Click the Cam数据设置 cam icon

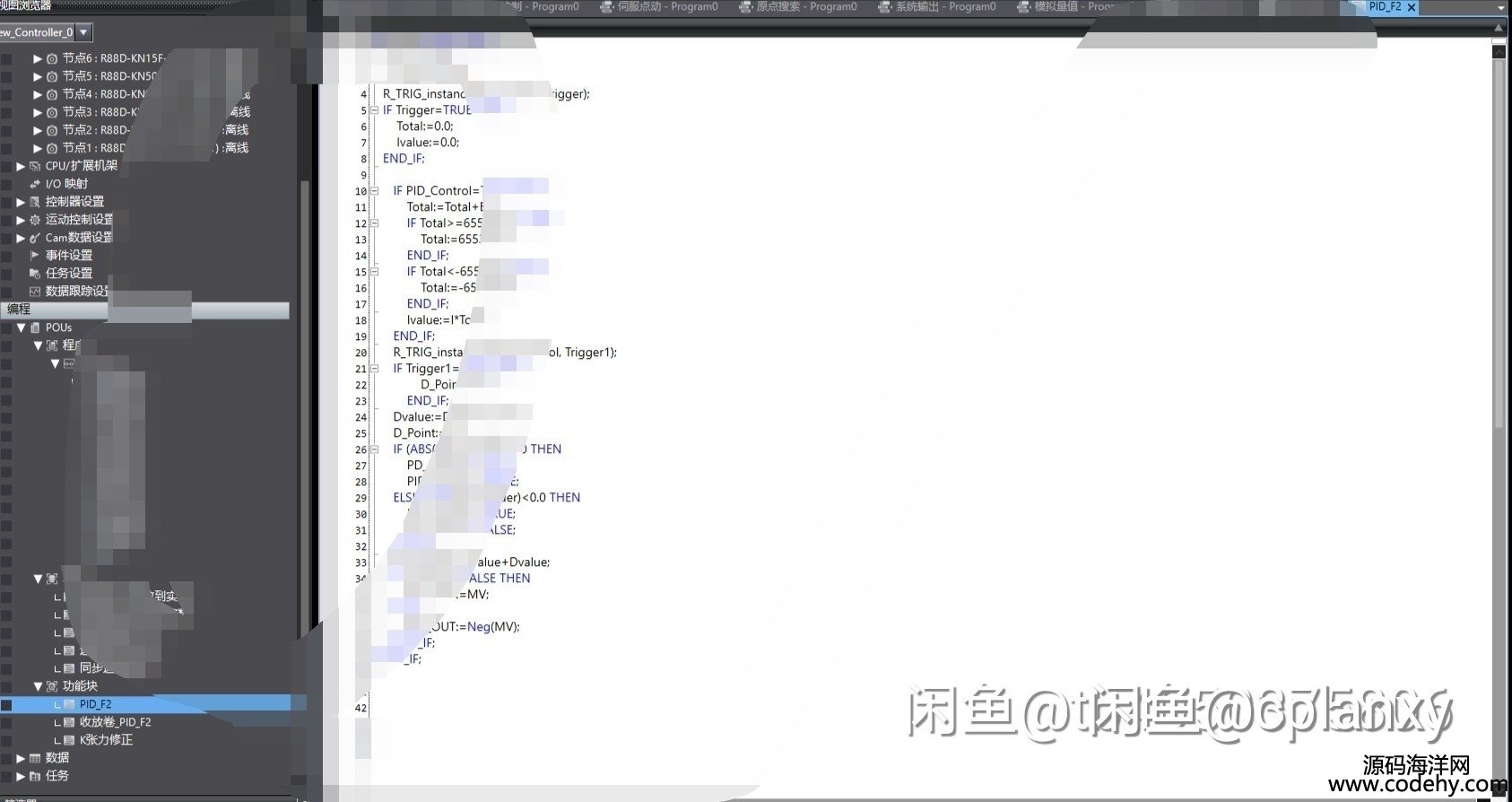35,238
